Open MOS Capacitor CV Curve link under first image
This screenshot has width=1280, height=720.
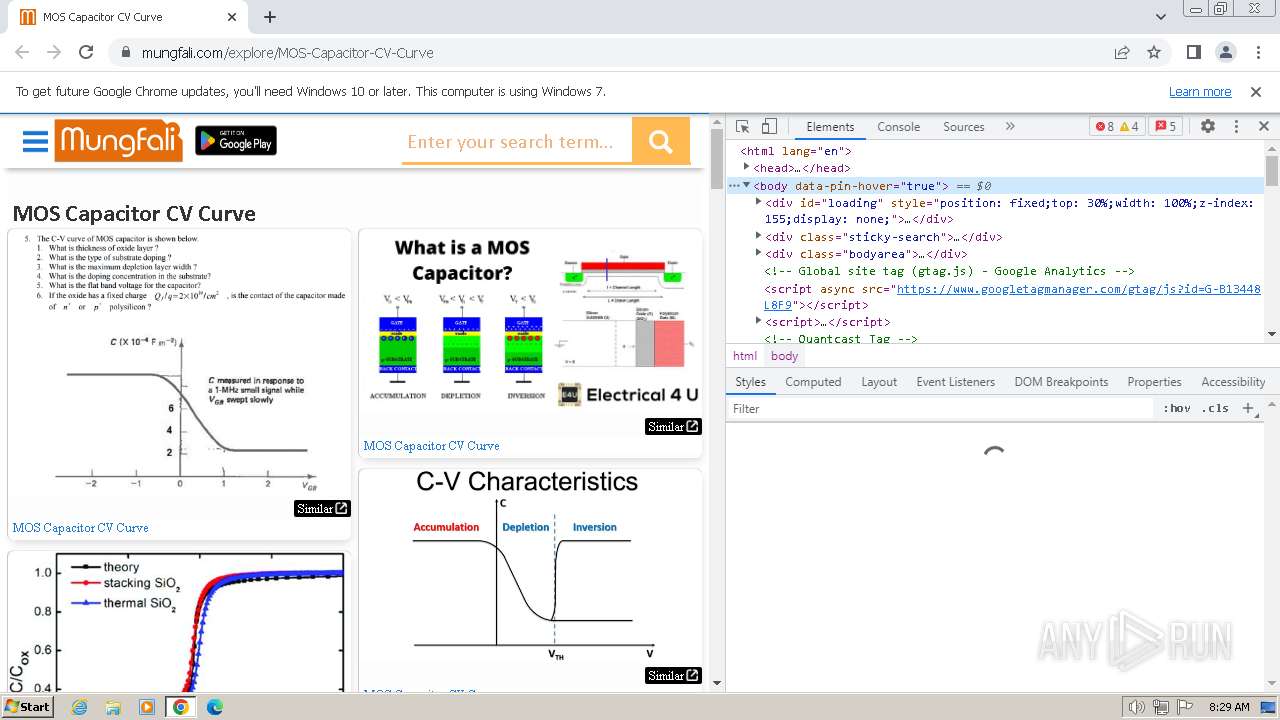(80, 527)
